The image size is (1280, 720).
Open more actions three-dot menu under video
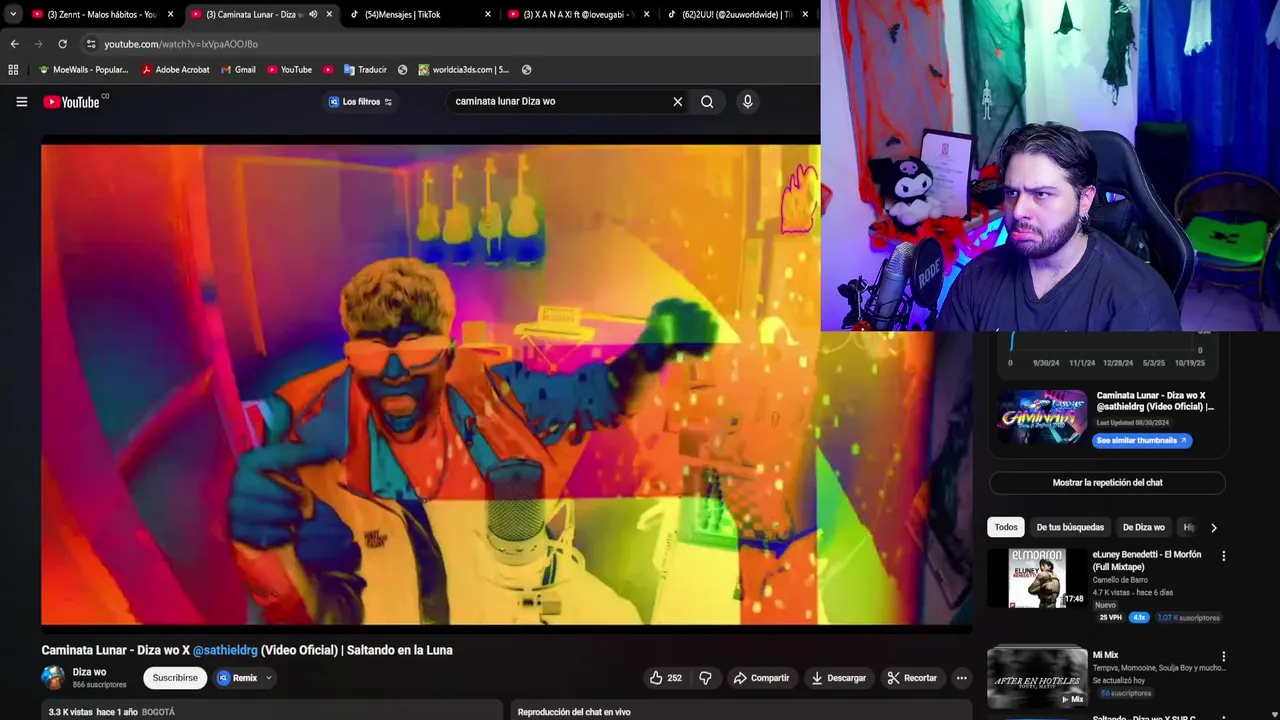coord(961,678)
